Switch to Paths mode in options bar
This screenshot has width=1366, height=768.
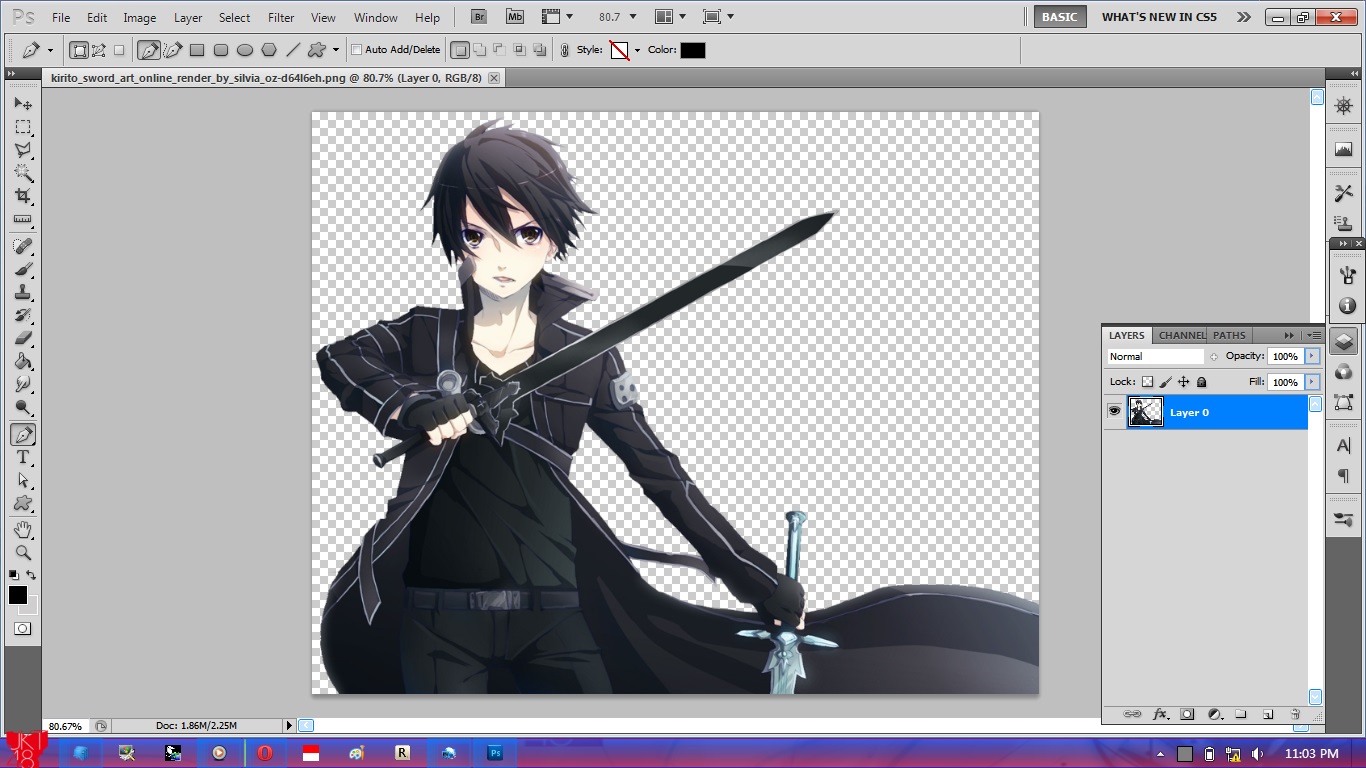coord(99,50)
